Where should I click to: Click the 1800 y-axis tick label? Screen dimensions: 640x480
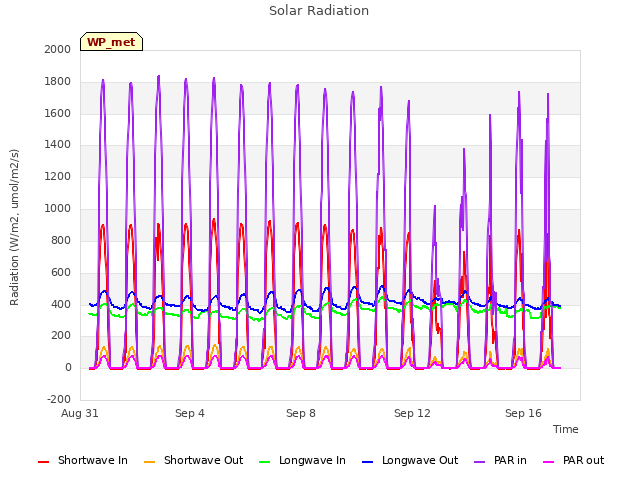pos(58,81)
